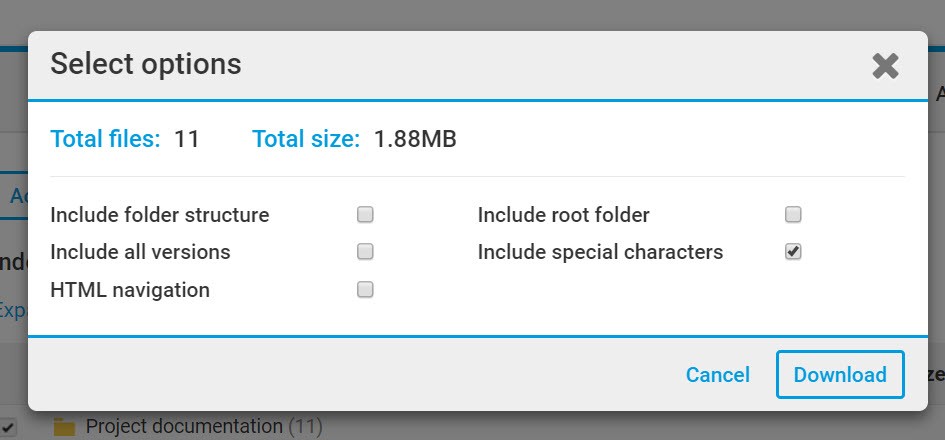Screen dimensions: 945x440
Task: Check the Include root folder checkbox
Action: point(793,214)
